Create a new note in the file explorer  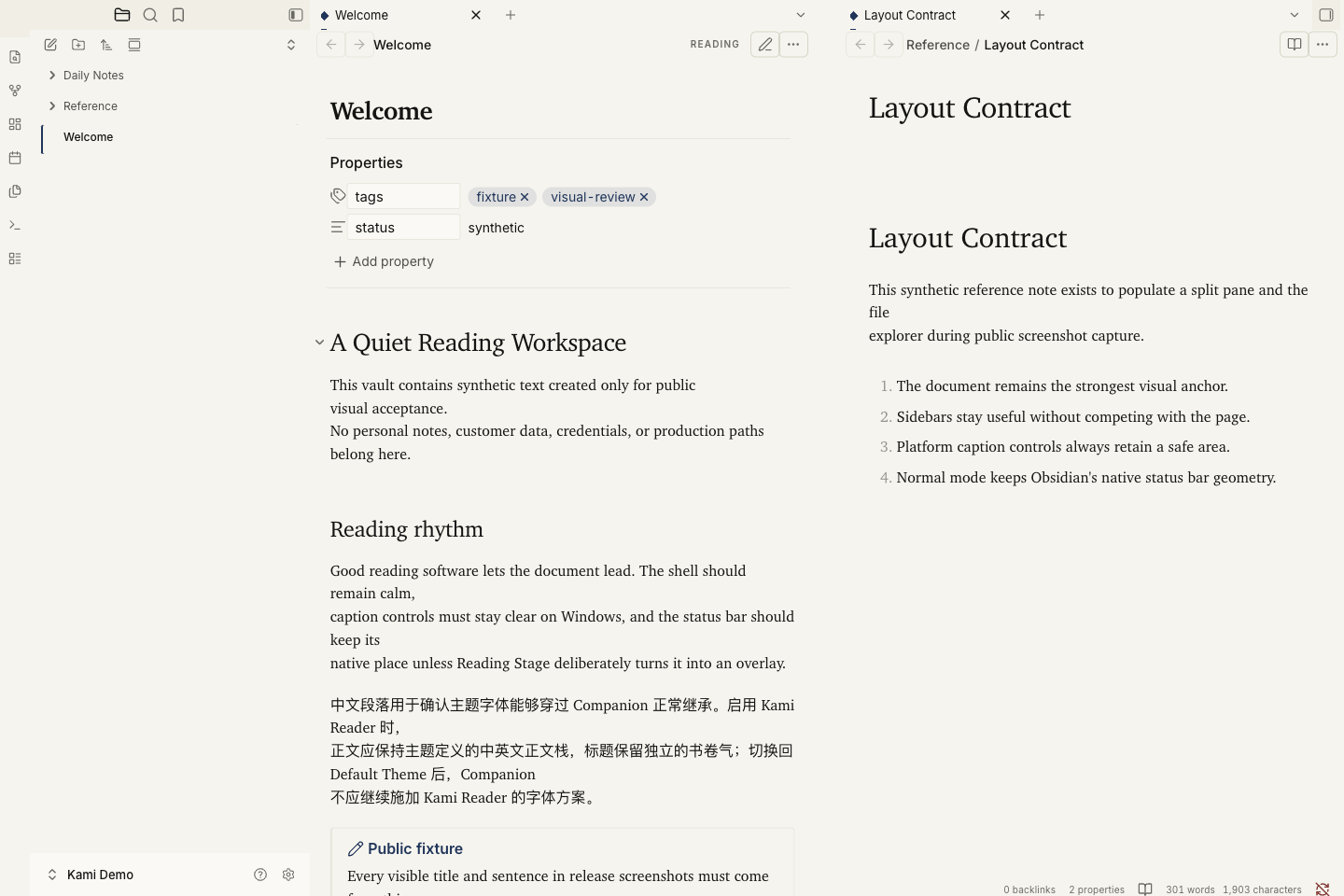(x=50, y=45)
